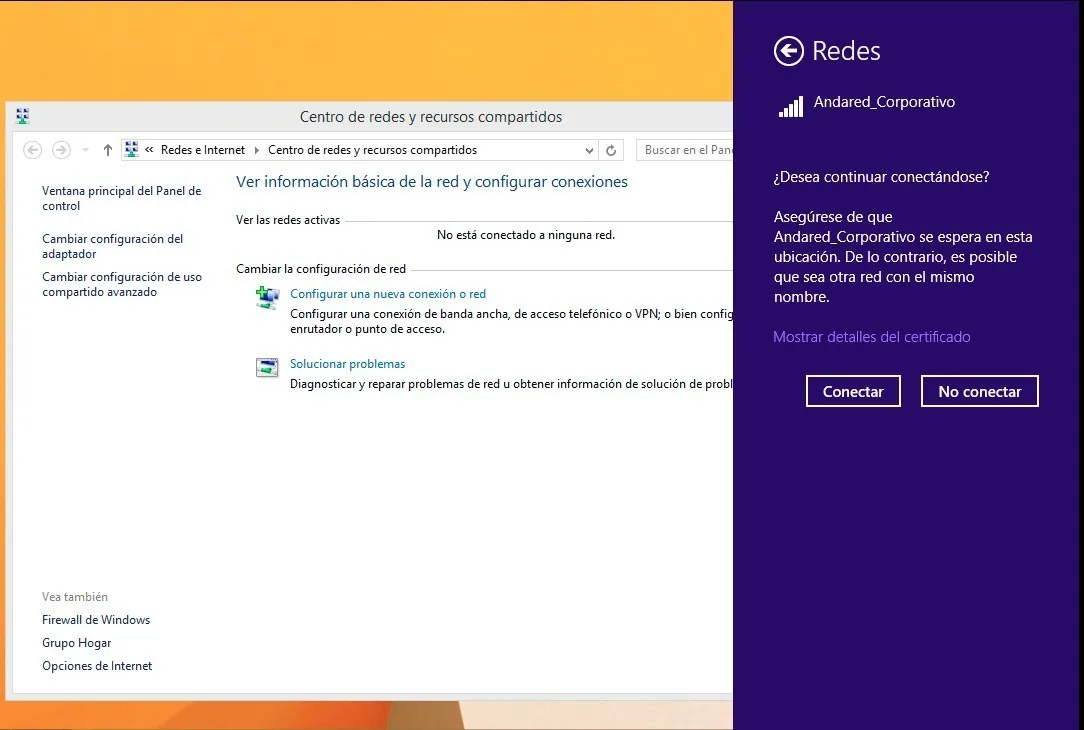Open the Solucionar problemas link
This screenshot has width=1084, height=730.
[x=348, y=364]
